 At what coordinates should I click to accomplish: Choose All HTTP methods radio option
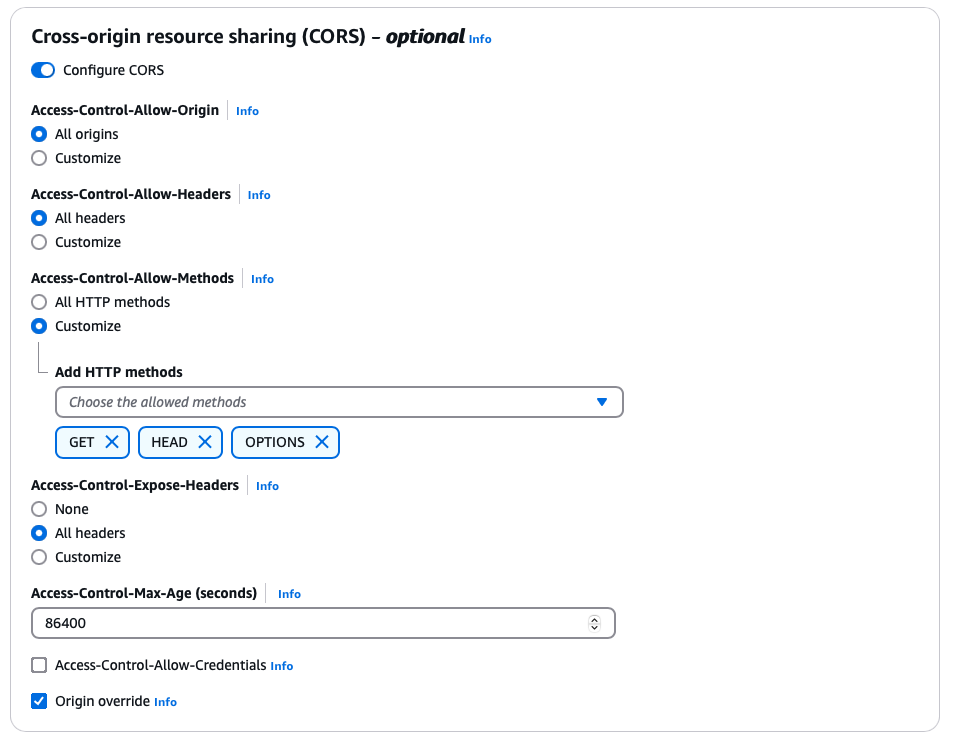click(39, 302)
